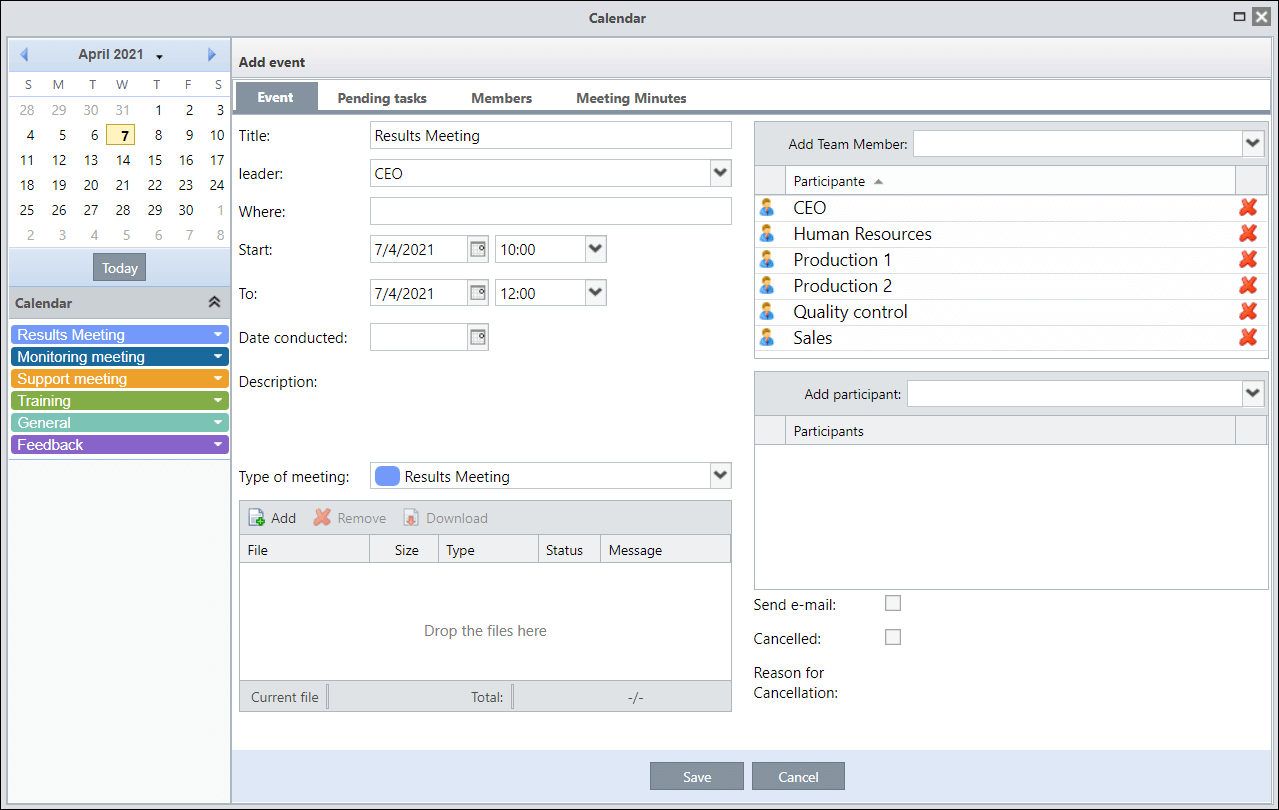Open To time dropdown
Image resolution: width=1279 pixels, height=810 pixels.
(596, 293)
